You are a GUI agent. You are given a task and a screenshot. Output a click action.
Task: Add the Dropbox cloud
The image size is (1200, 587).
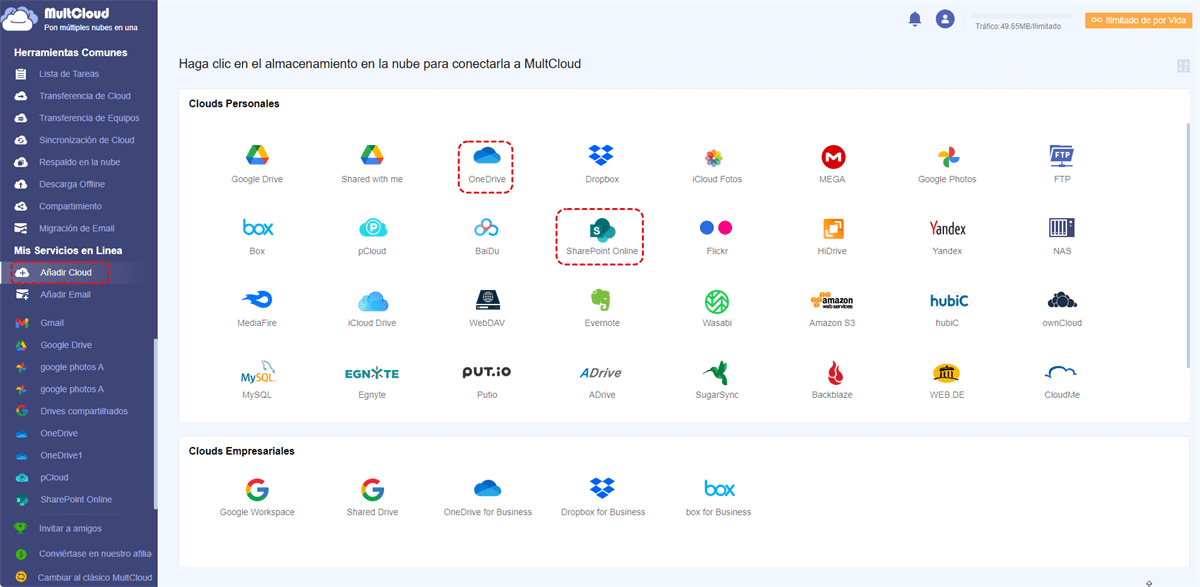pos(601,156)
